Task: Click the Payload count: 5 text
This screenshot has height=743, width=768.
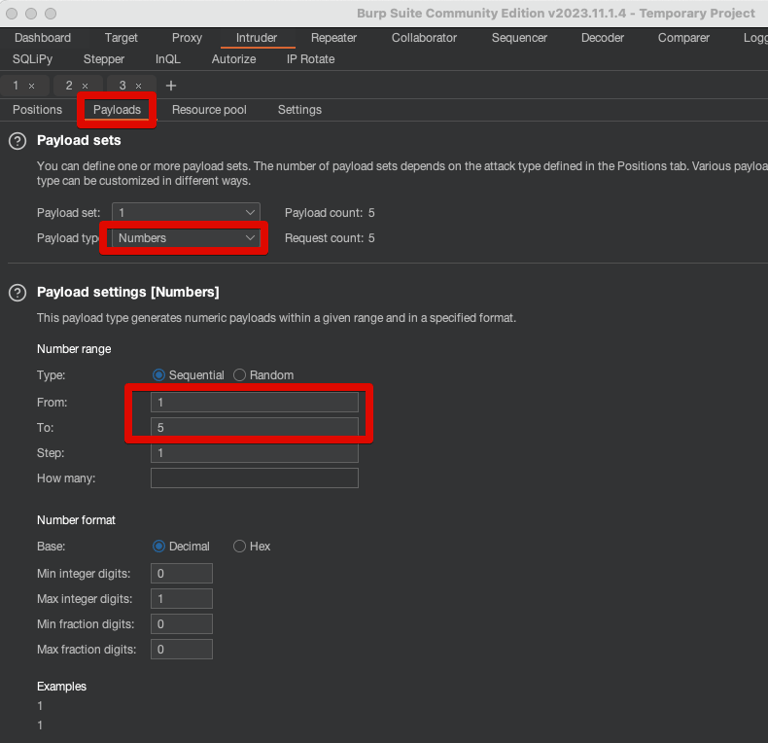Action: 330,213
